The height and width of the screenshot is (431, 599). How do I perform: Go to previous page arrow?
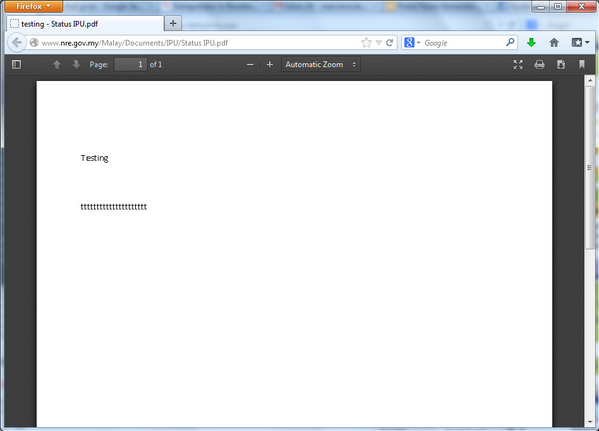[x=57, y=65]
